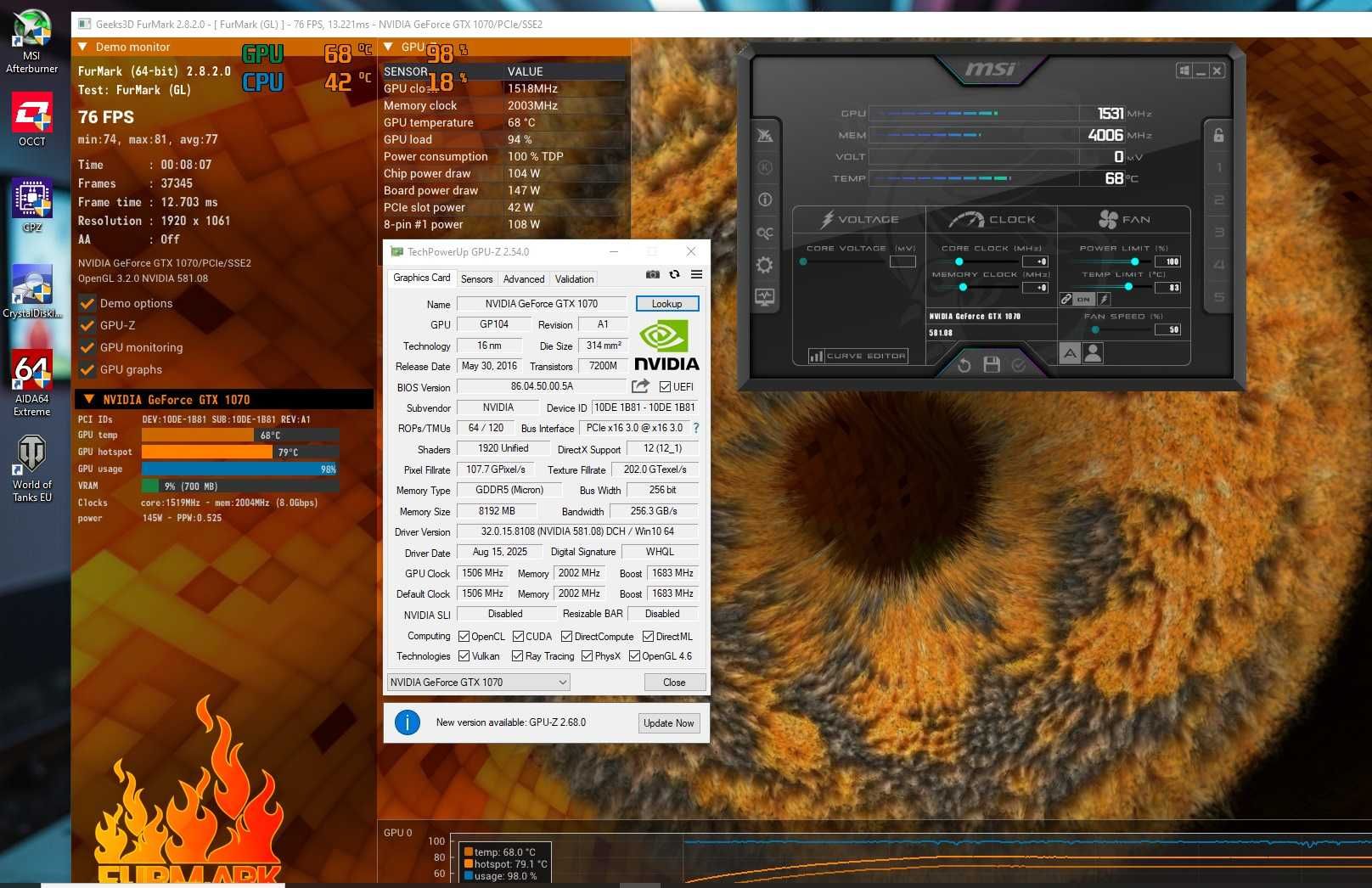Collapse the Demo monitor panel
1372x888 pixels.
82,47
